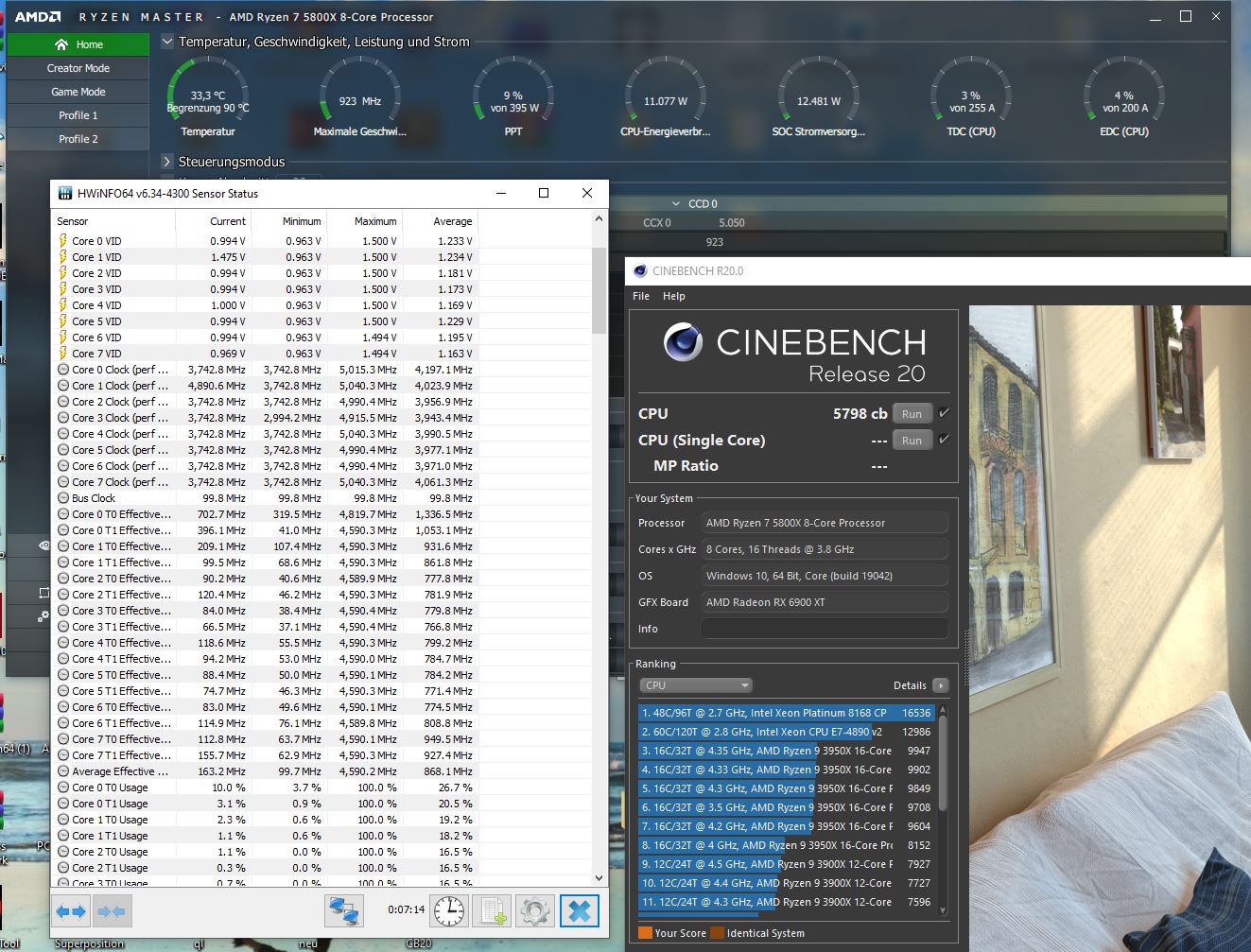Image resolution: width=1251 pixels, height=952 pixels.
Task: Run the CPU (Single Core) benchmark
Action: coord(912,440)
